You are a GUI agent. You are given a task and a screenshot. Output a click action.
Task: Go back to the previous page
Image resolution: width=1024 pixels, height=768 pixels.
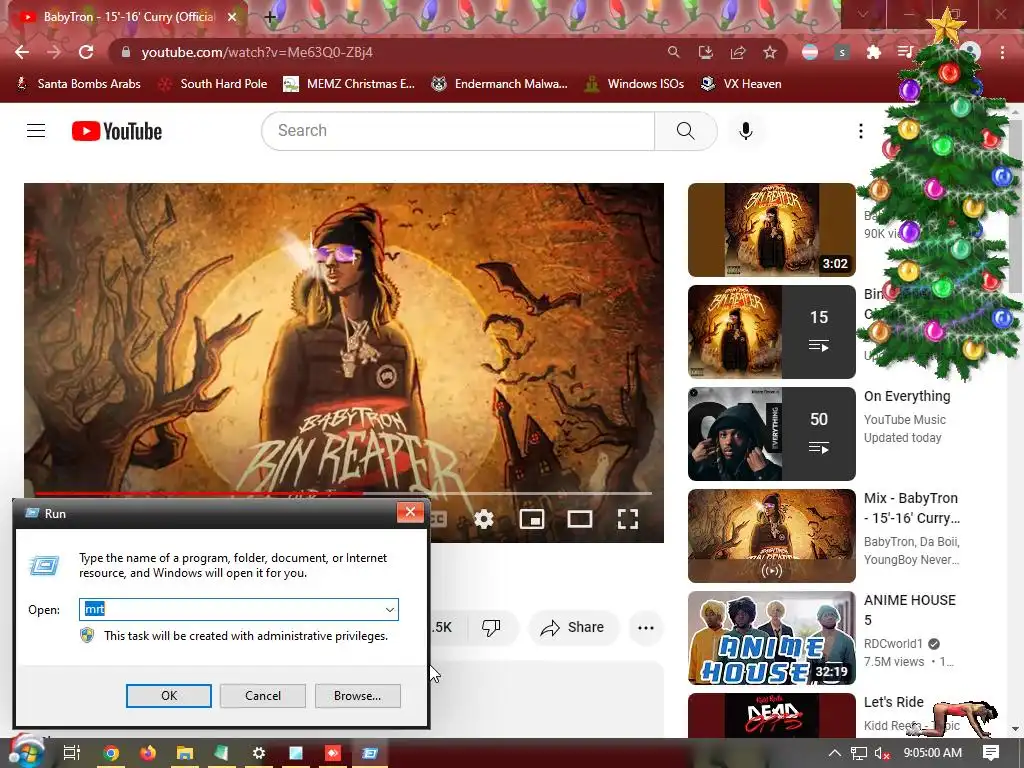(x=22, y=52)
